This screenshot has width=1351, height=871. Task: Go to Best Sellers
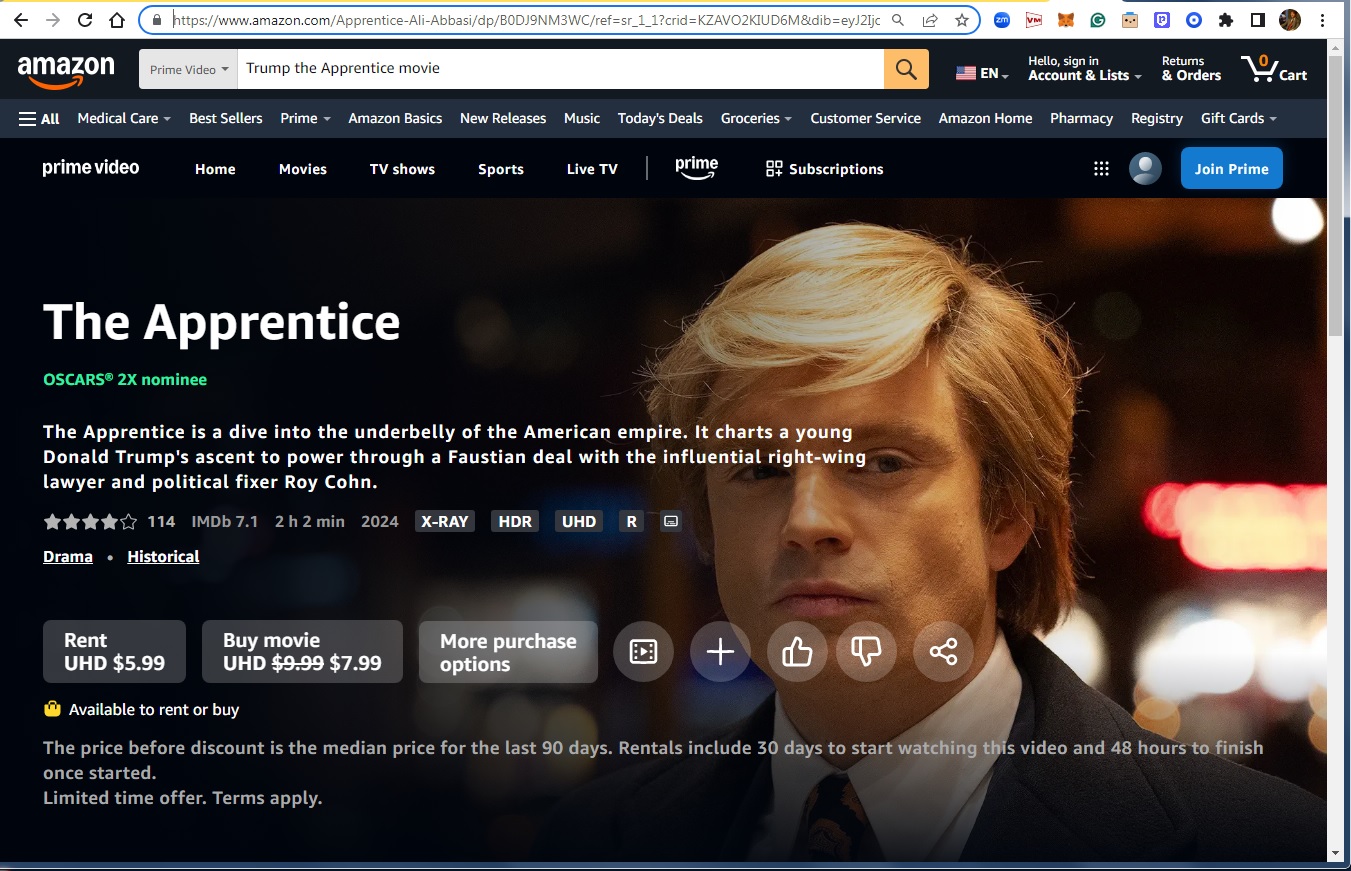point(226,118)
